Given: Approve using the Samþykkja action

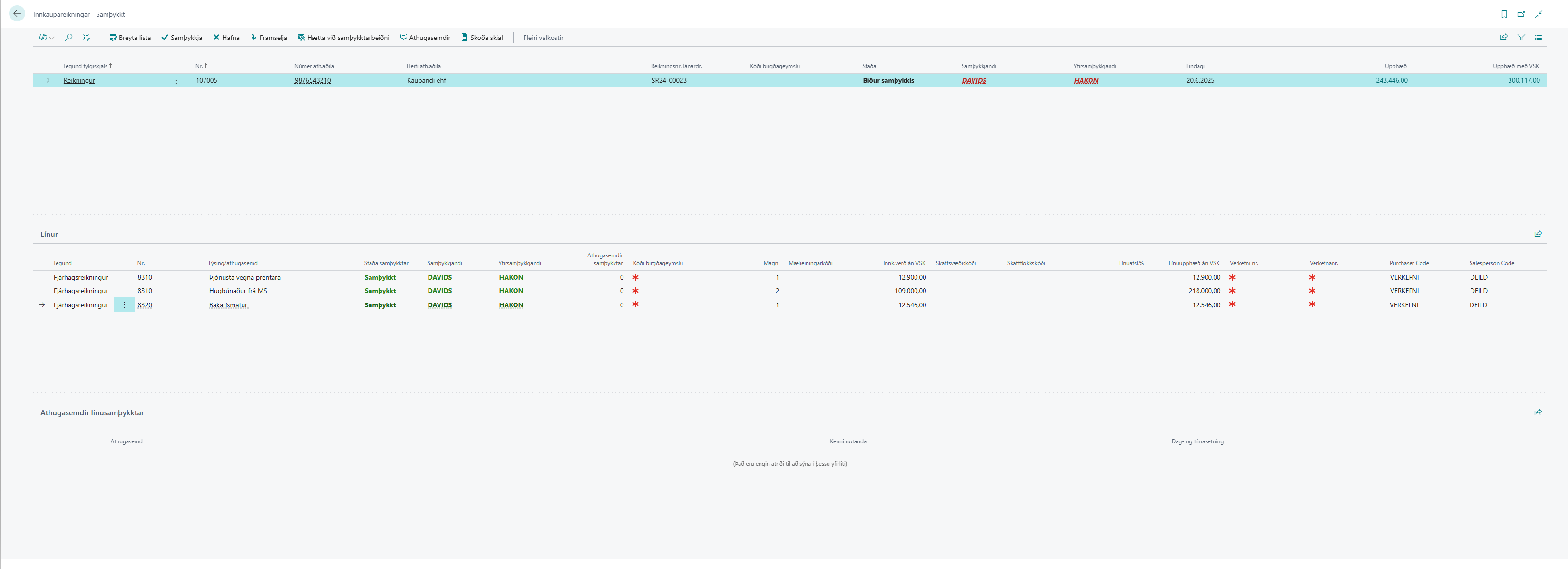Looking at the screenshot, I should [x=181, y=38].
